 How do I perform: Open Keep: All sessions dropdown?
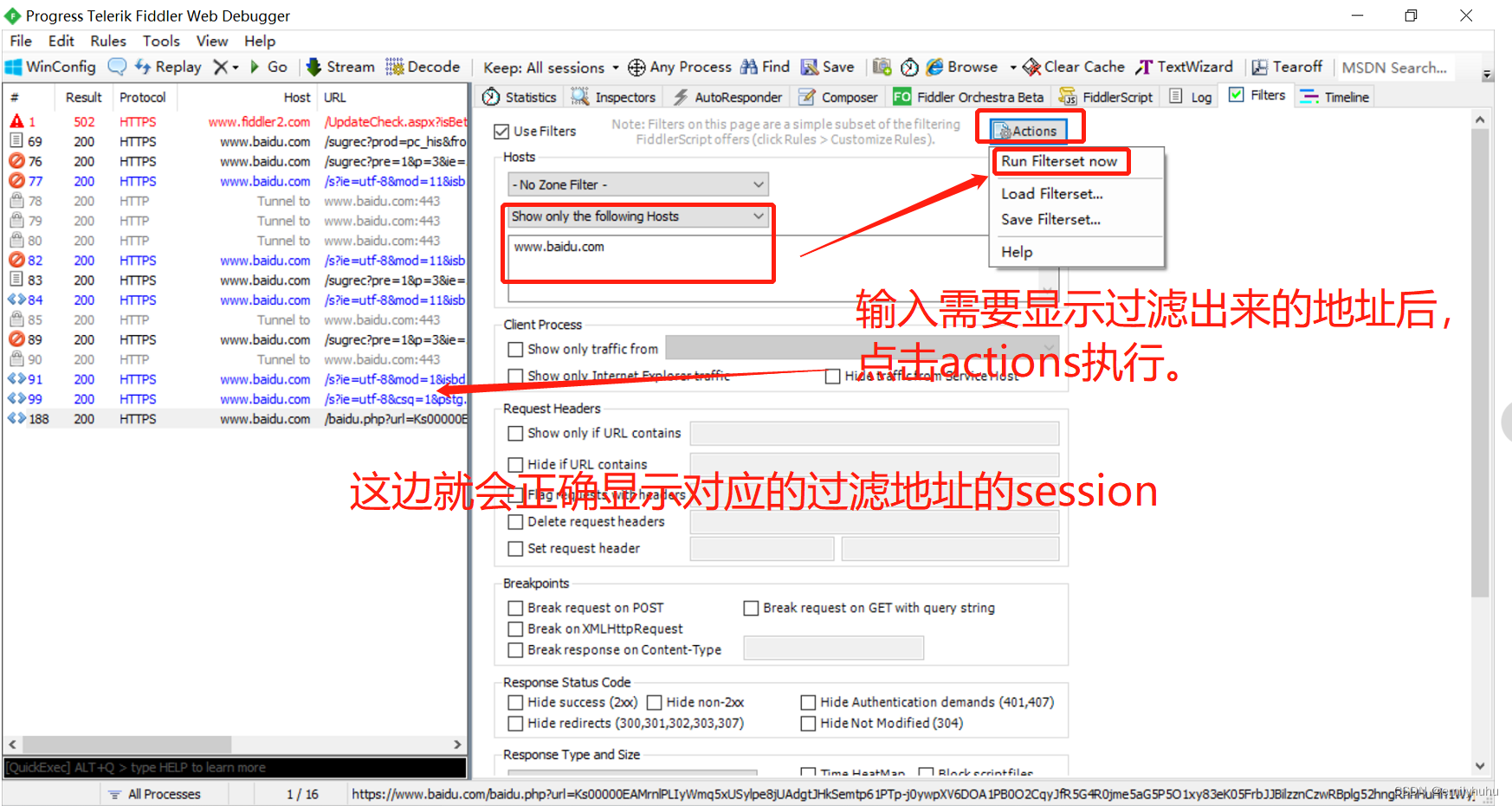click(551, 68)
